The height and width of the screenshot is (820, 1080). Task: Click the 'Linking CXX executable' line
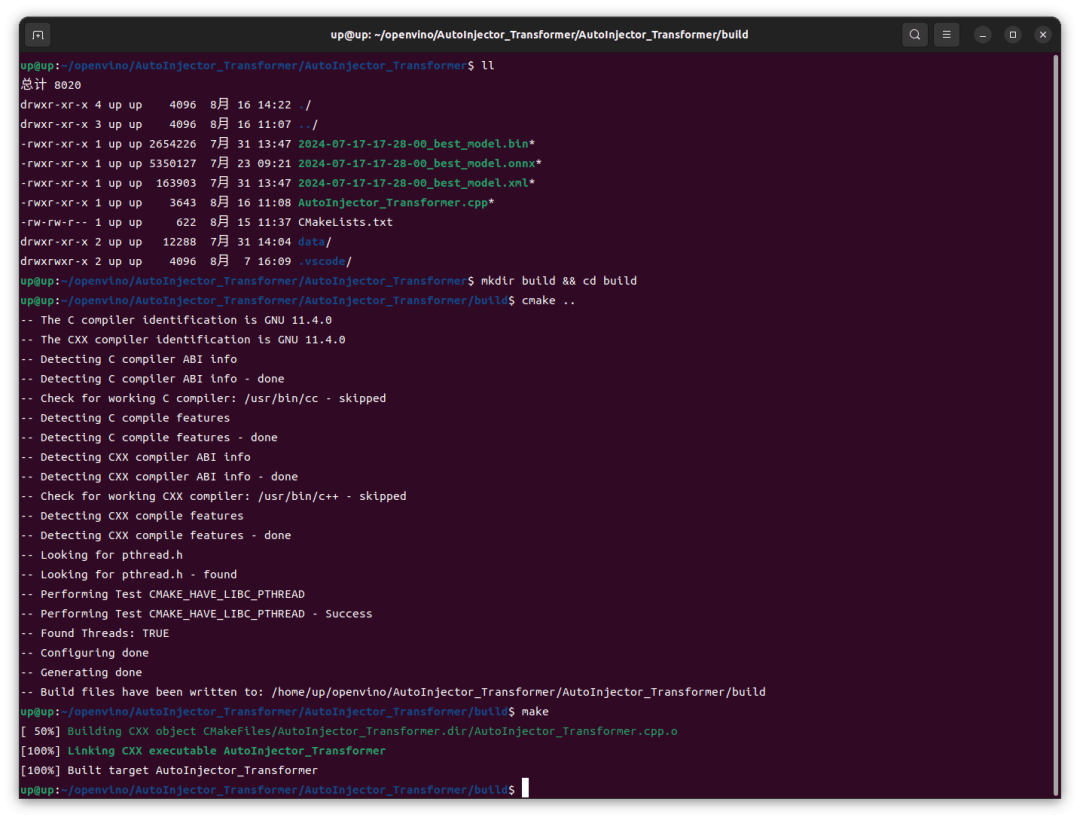click(202, 751)
